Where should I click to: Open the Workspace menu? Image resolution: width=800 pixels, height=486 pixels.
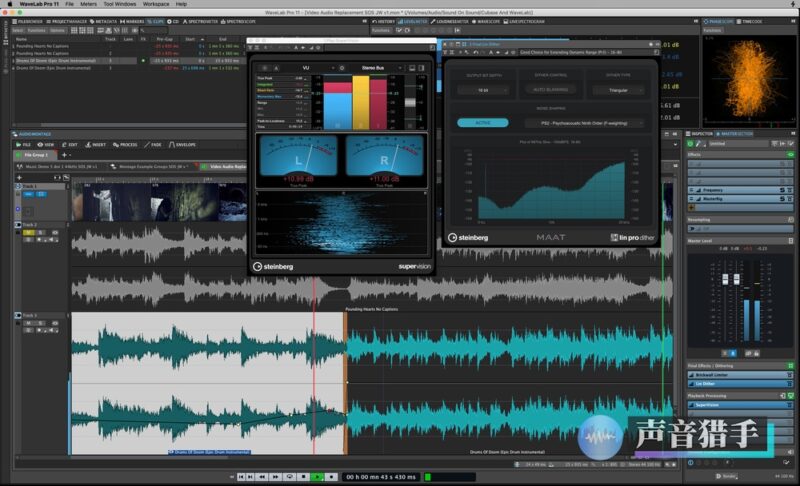tap(156, 4)
